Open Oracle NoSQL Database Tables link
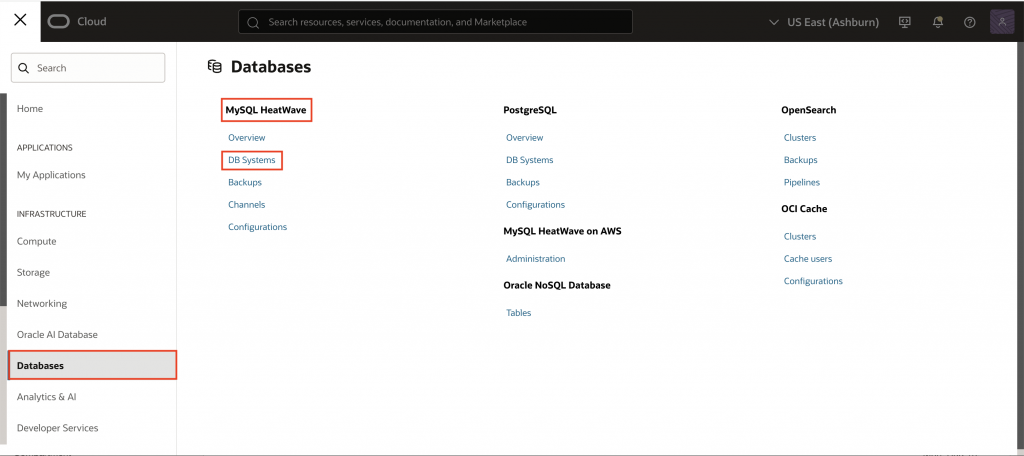Viewport: 1024px width, 456px height. pyautogui.click(x=519, y=313)
